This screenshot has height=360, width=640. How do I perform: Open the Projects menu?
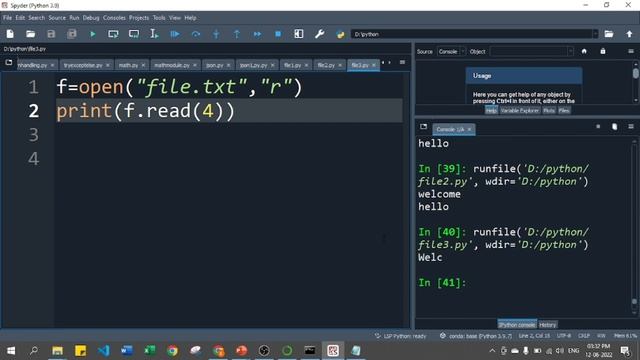(139, 18)
